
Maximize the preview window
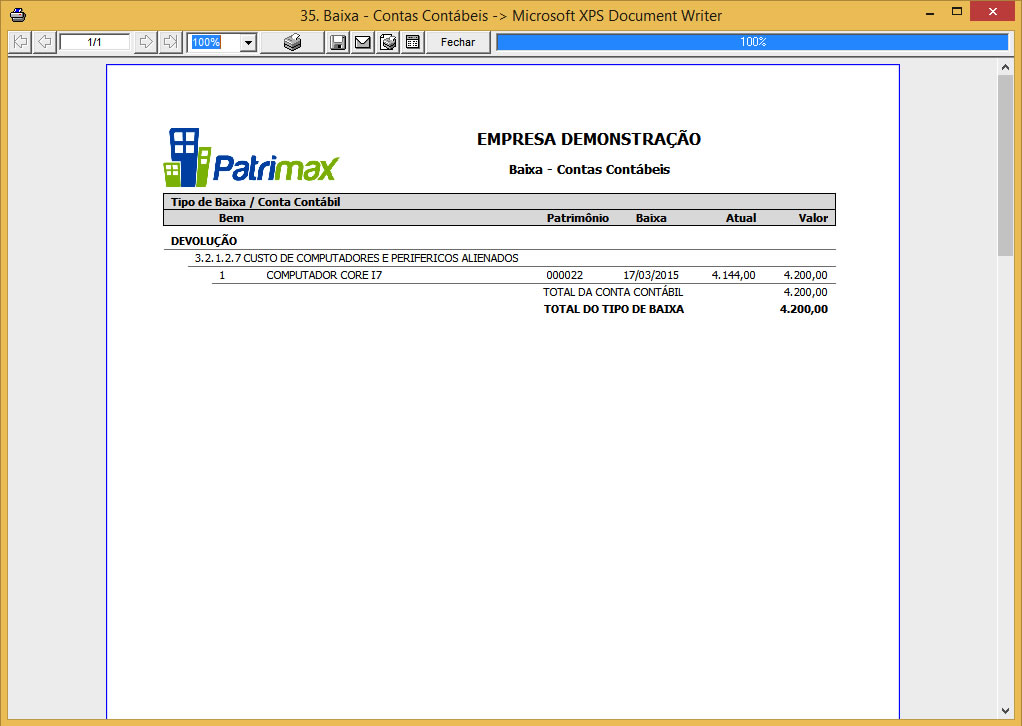pyautogui.click(x=957, y=11)
